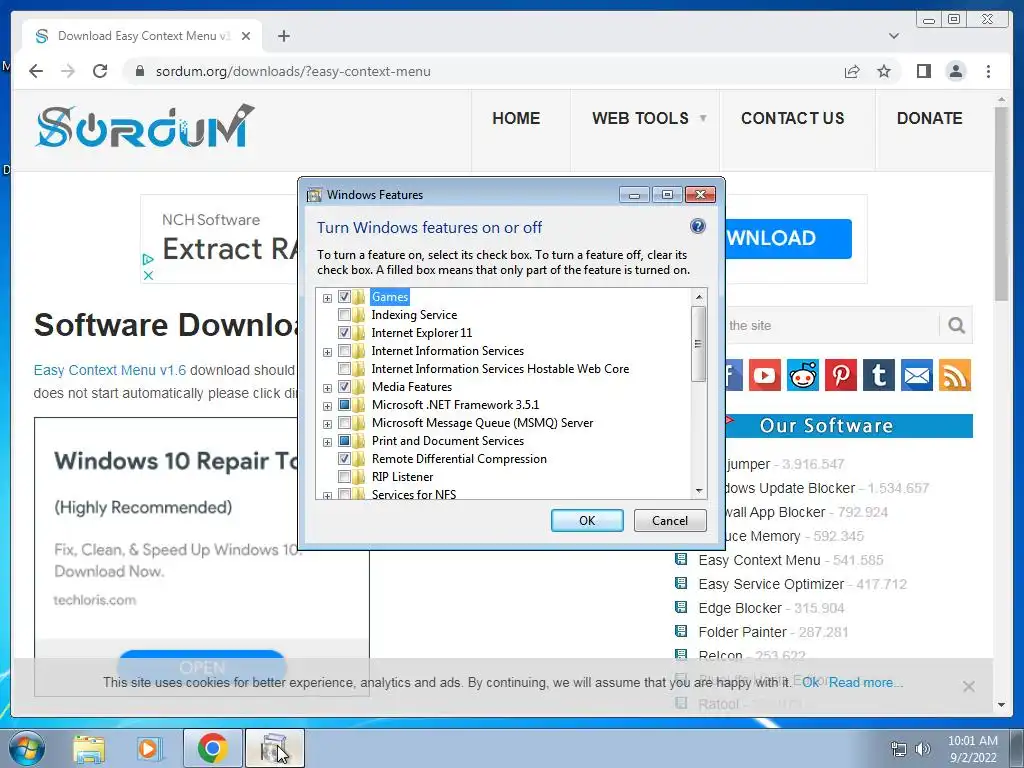Expand Microsoft .NET Framework 3.5.1 node
Viewport: 1024px width, 768px height.
[327, 406]
